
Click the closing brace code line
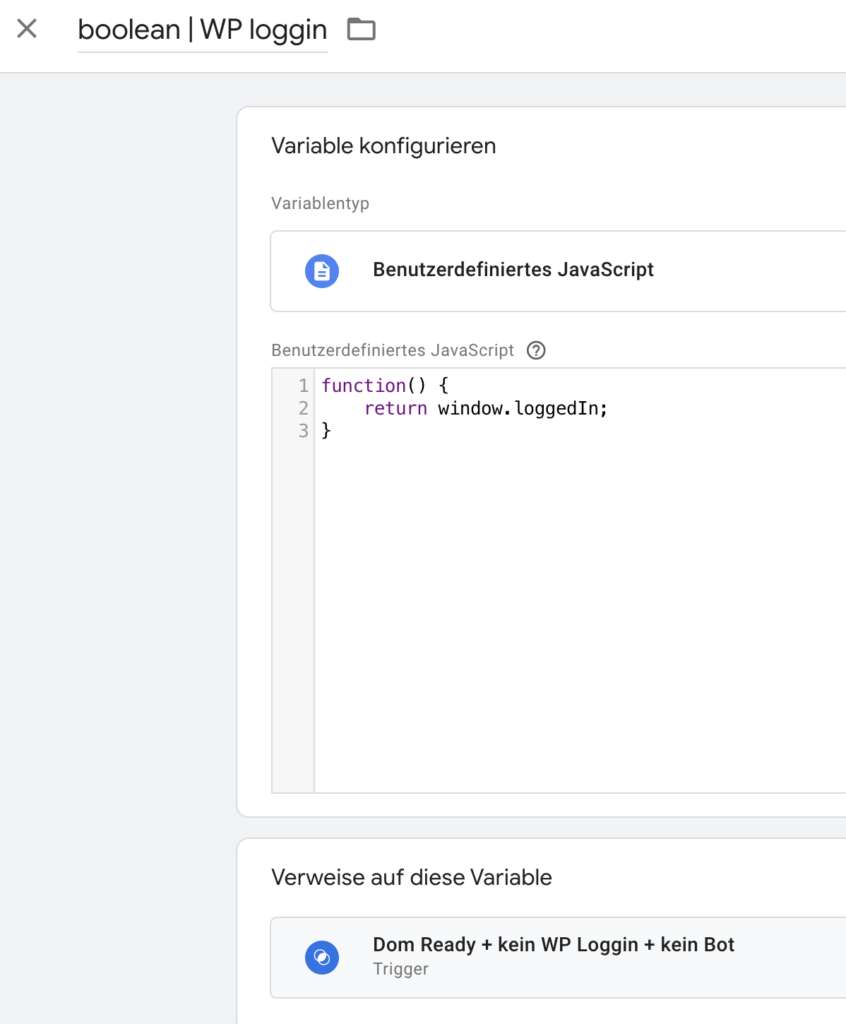pos(327,431)
